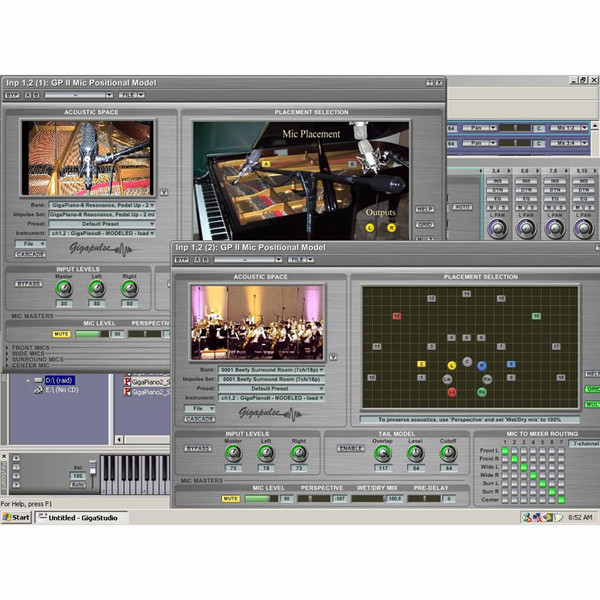Click CASCADE button in window (1)
Image resolution: width=600 pixels, height=600 pixels.
pos(30,254)
